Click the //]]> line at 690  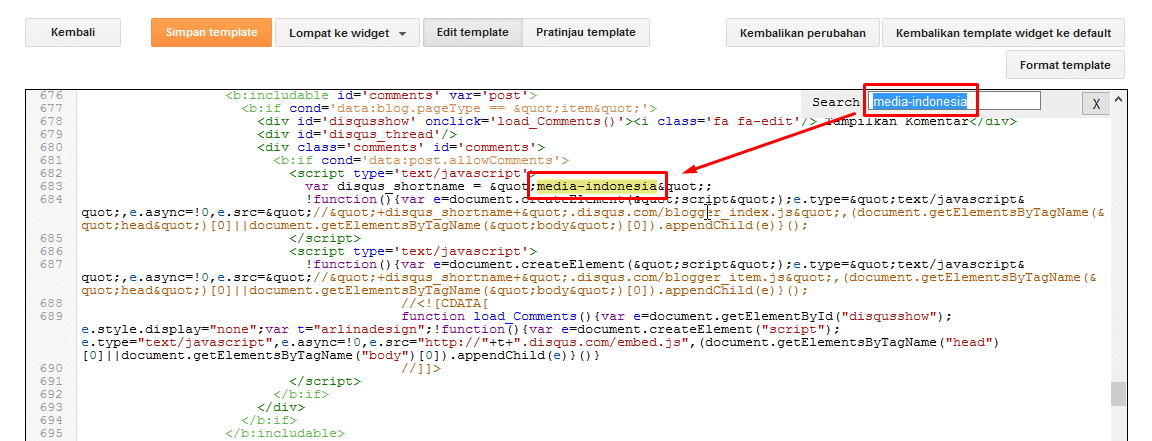422,368
